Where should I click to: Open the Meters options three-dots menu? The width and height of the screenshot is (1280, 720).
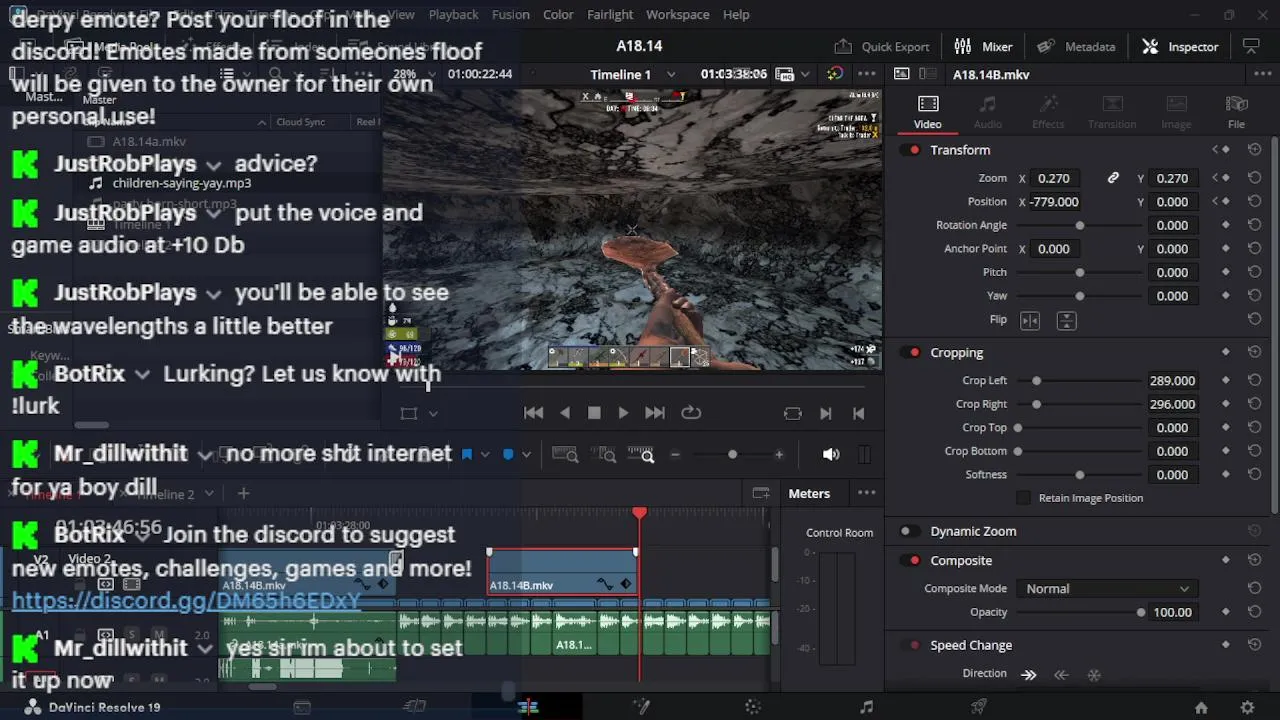866,493
